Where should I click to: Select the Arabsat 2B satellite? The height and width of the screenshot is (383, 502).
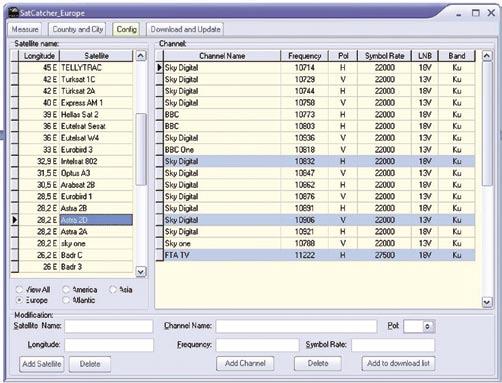click(76, 185)
